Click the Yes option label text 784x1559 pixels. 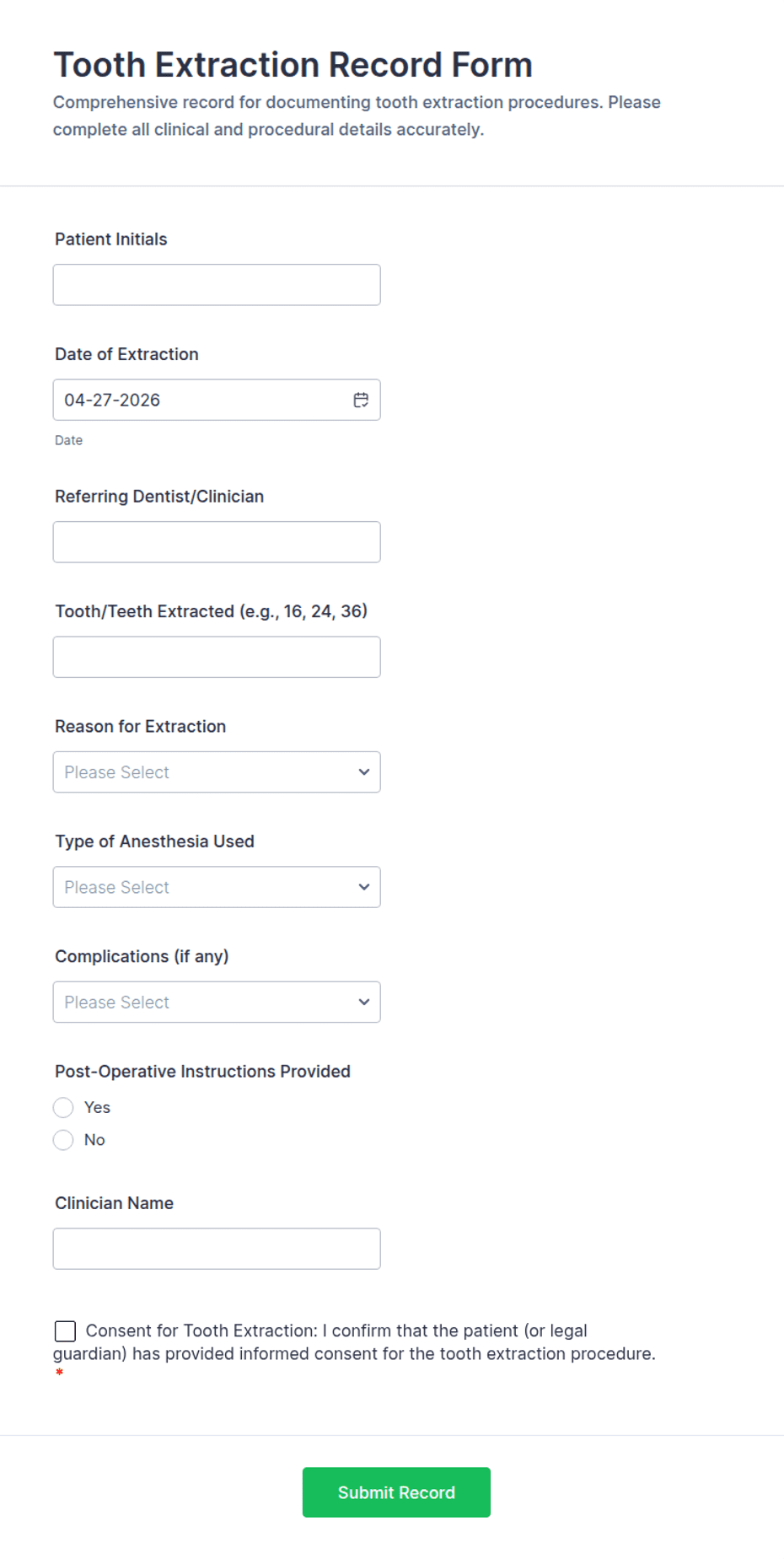pos(98,1107)
